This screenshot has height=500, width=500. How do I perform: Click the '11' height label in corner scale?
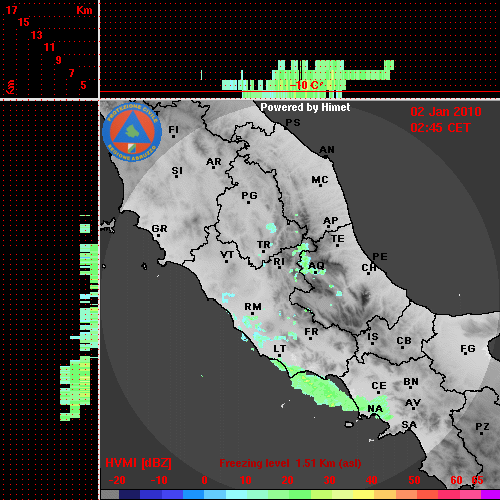coord(49,47)
